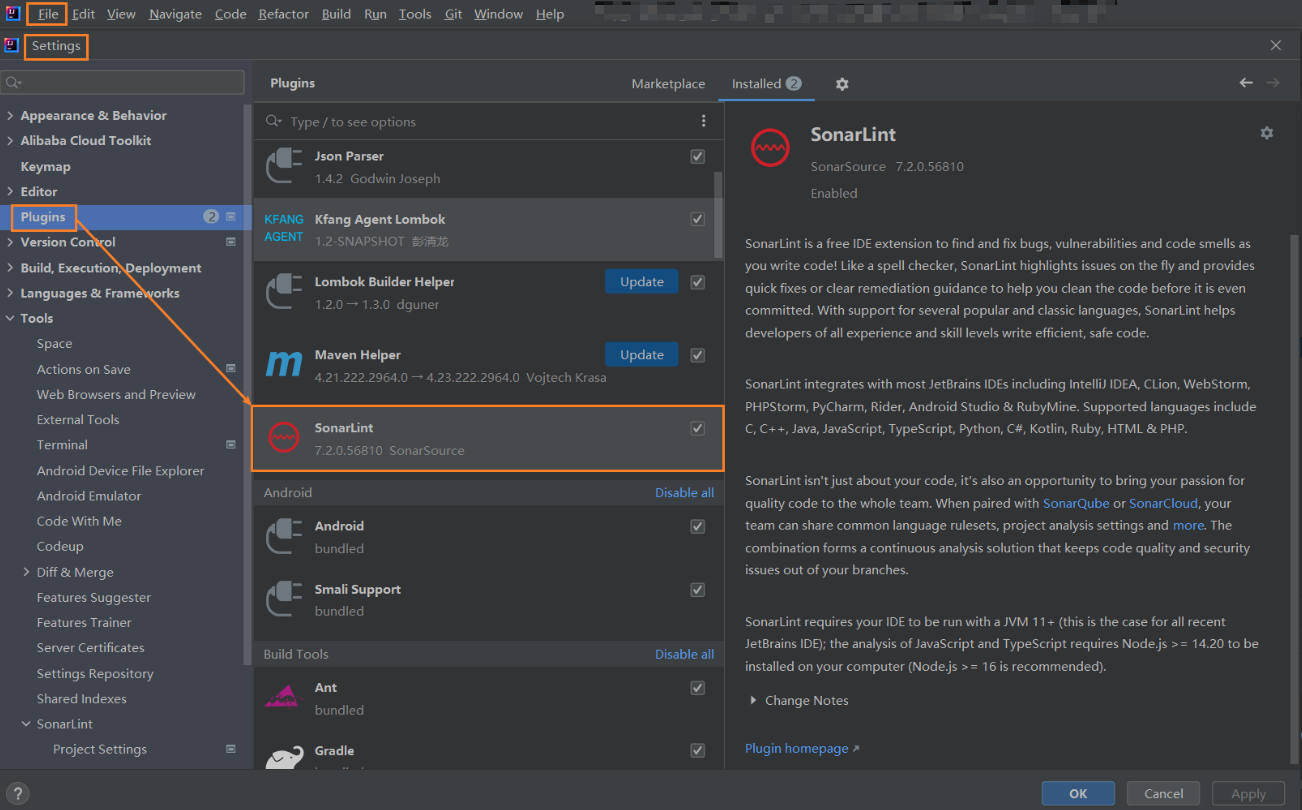The image size is (1302, 810).
Task: Open the Navigate menu
Action: point(175,14)
